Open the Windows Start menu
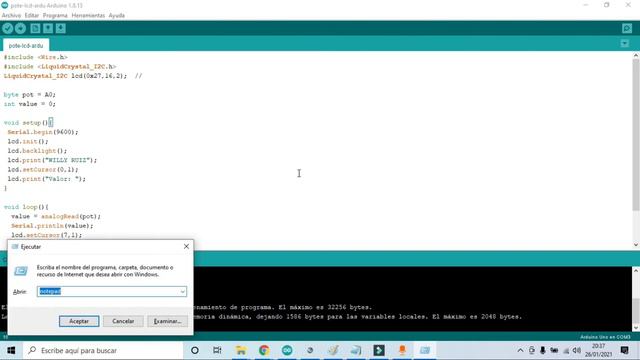The height and width of the screenshot is (360, 640). pos(11,350)
